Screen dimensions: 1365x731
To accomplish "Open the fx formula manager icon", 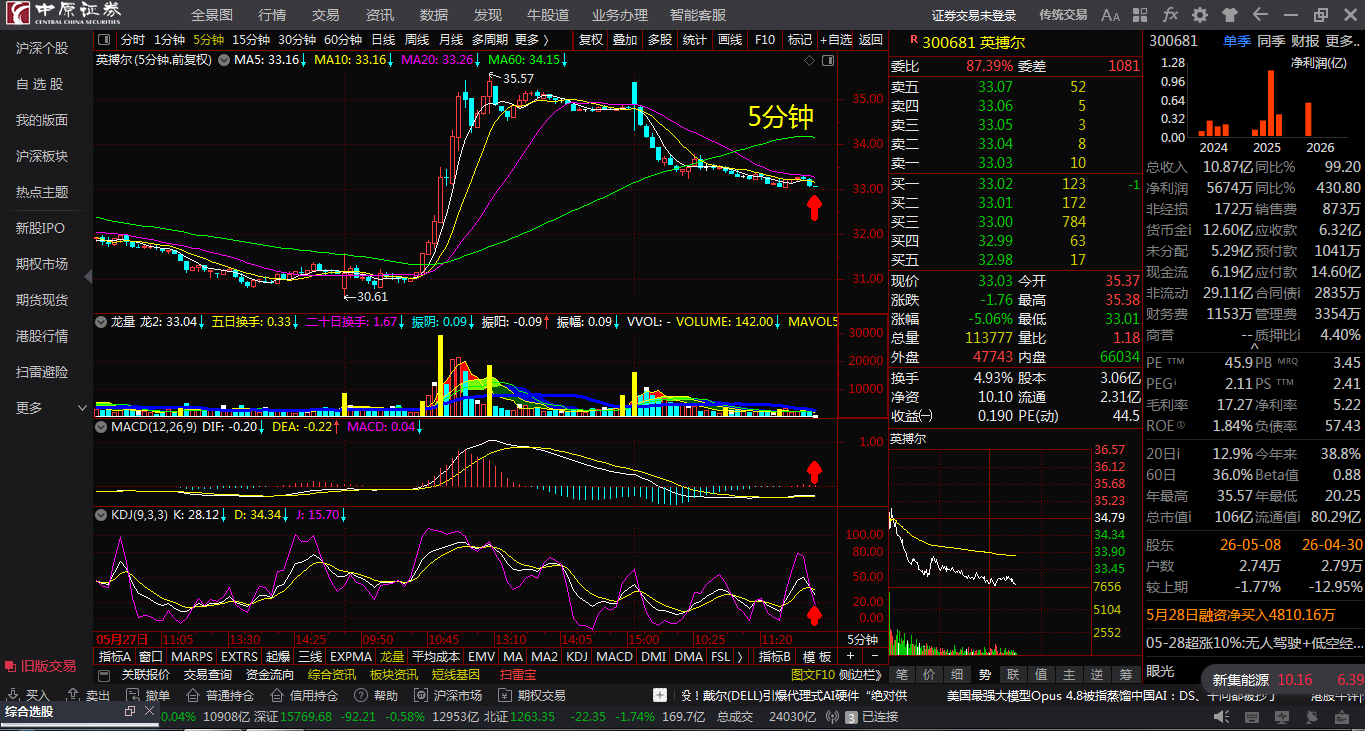I will [1170, 15].
